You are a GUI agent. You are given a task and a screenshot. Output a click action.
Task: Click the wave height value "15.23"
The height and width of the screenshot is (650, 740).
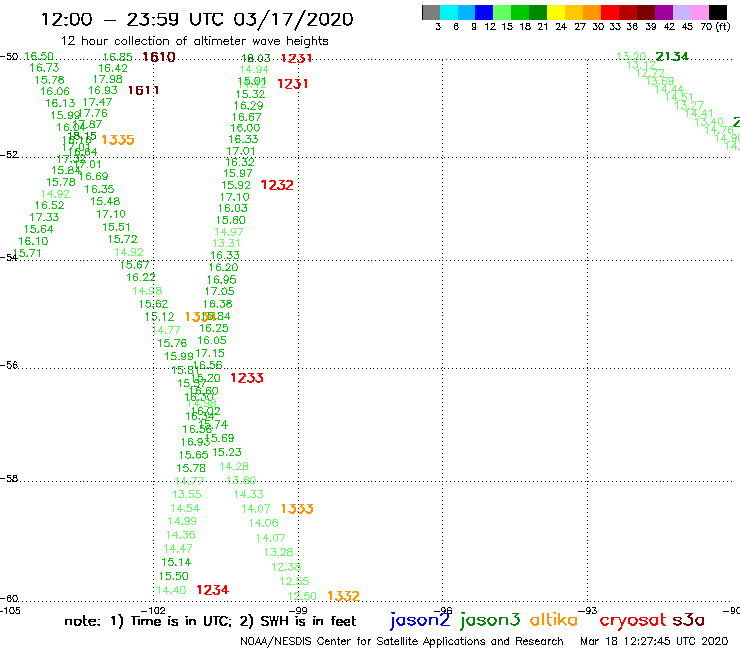coord(227,452)
